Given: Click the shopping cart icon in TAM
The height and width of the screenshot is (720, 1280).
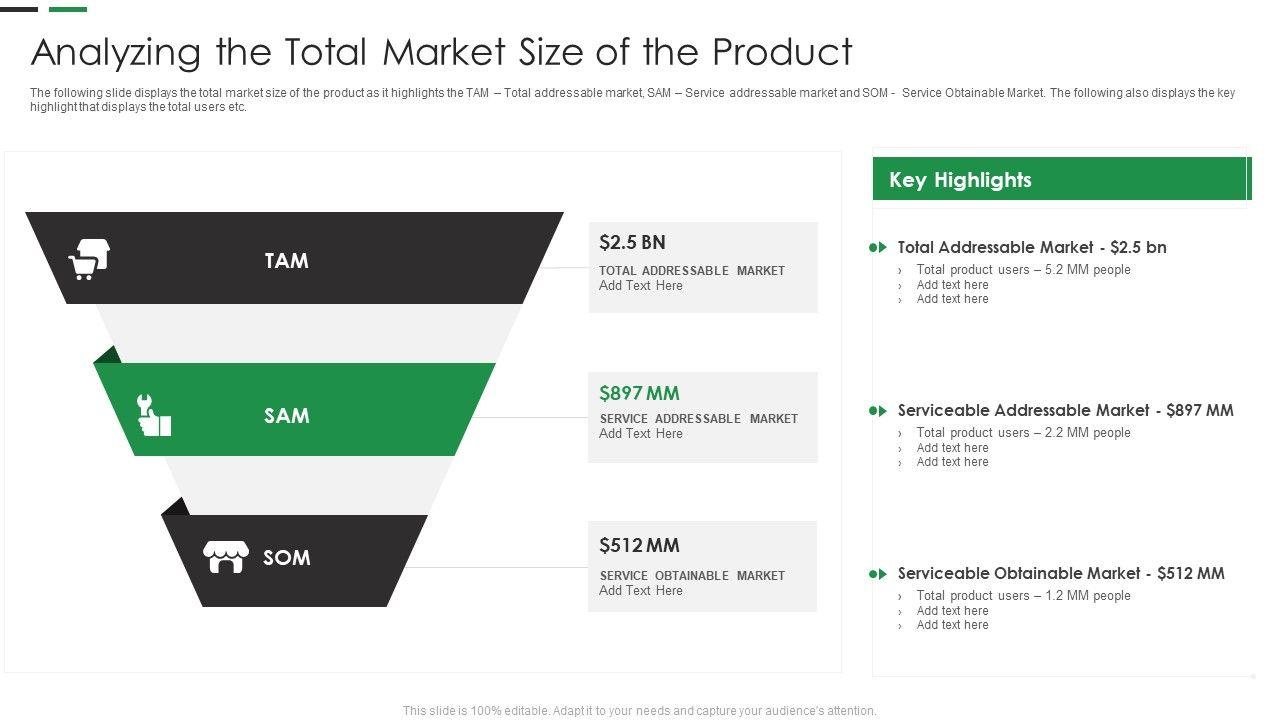Looking at the screenshot, I should tap(88, 260).
